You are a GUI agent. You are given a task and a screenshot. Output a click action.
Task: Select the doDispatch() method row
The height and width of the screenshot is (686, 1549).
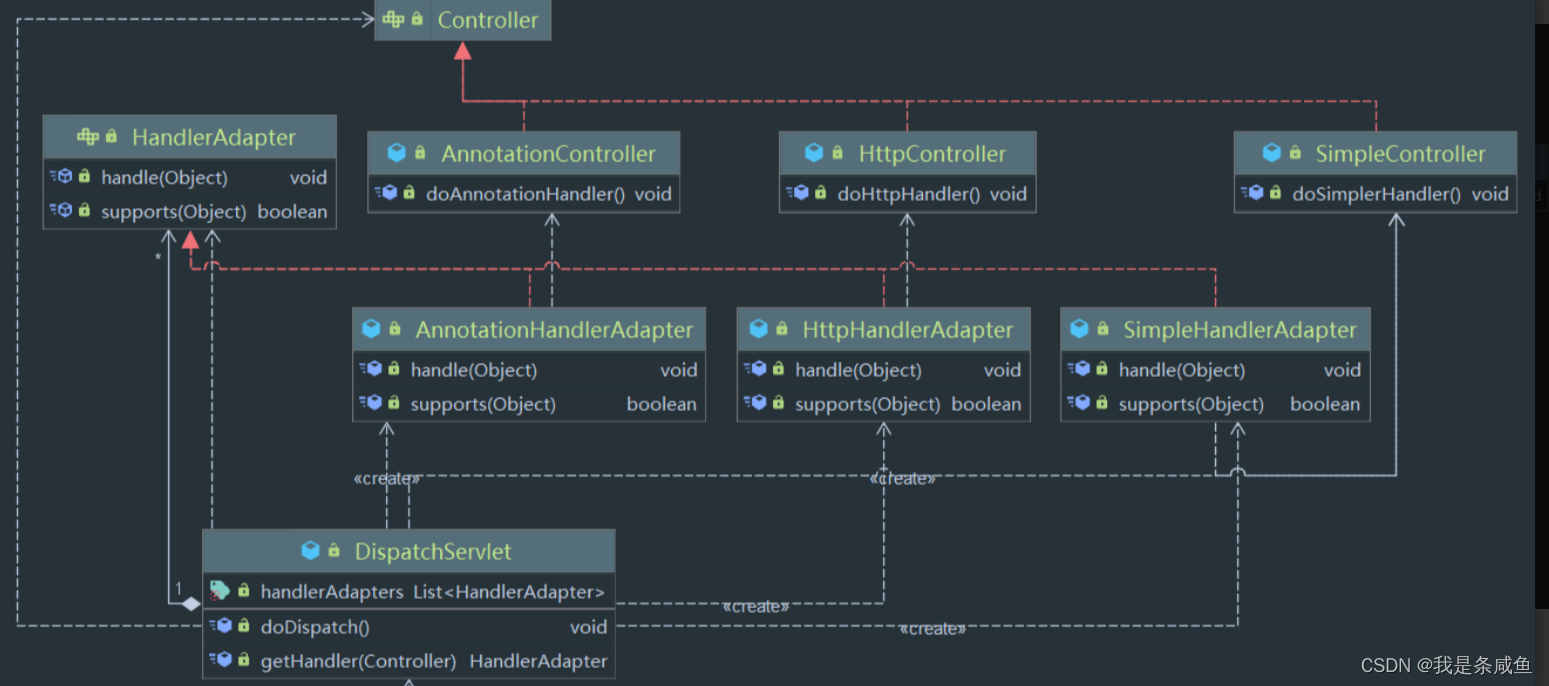coord(408,627)
